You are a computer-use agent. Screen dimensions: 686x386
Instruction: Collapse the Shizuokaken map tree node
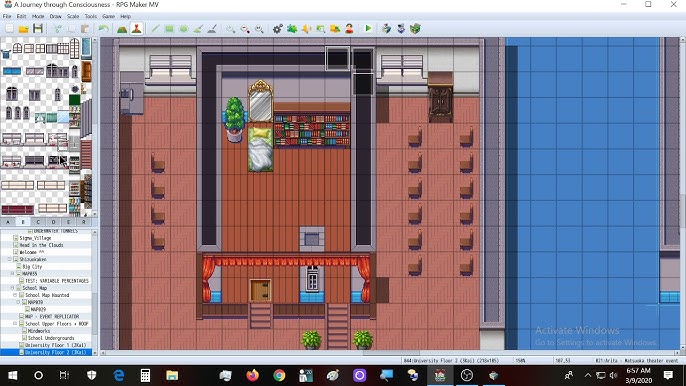coord(10,259)
